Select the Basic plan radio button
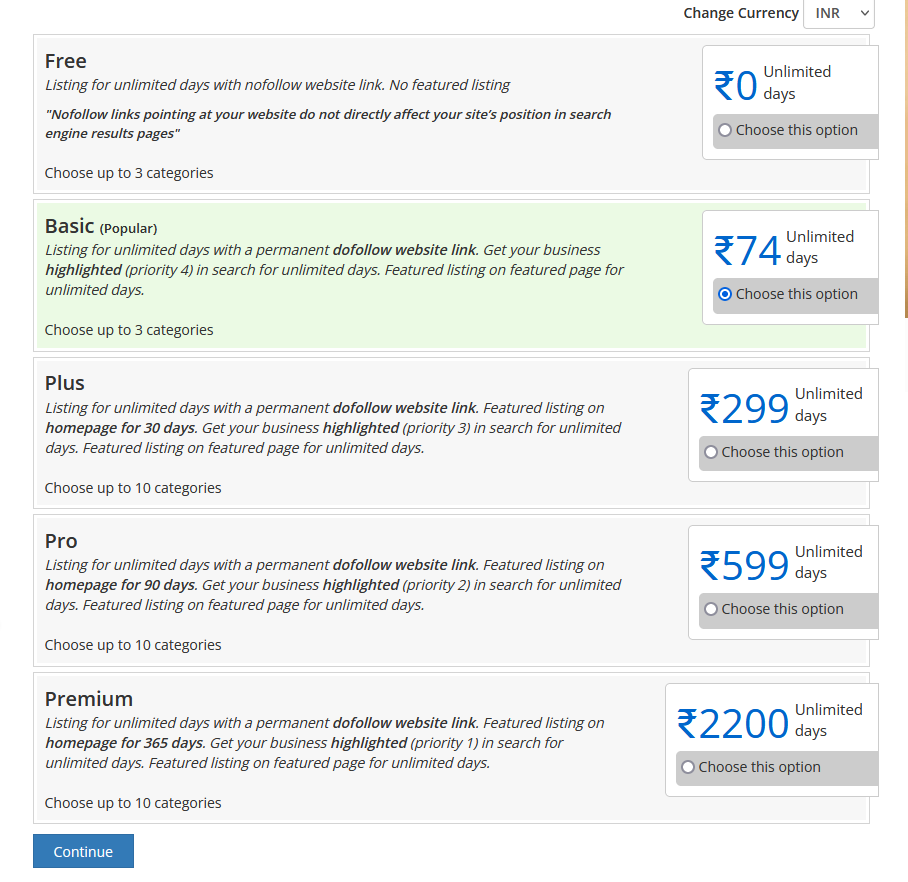908x882 pixels. [725, 294]
